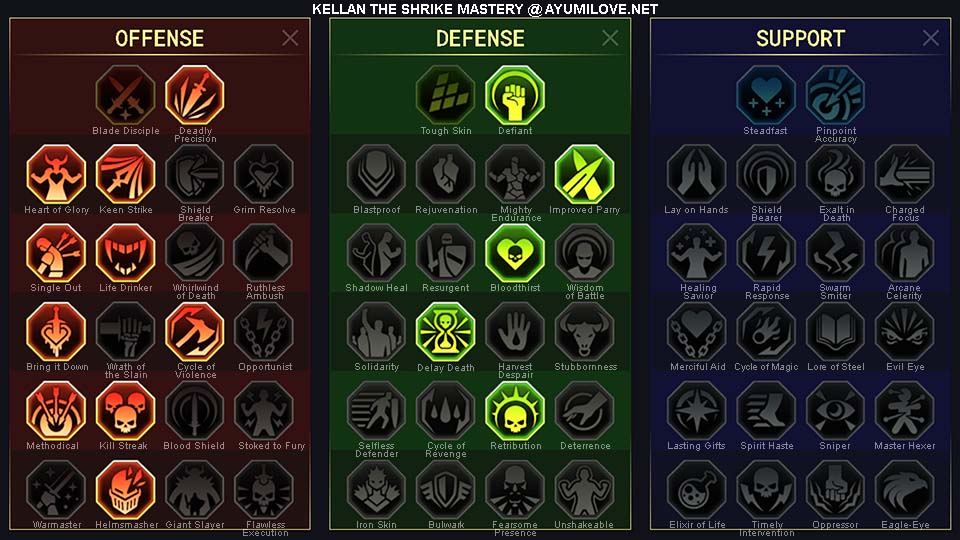Click the Heart of Glory mastery
This screenshot has height=540, width=960.
coord(56,174)
